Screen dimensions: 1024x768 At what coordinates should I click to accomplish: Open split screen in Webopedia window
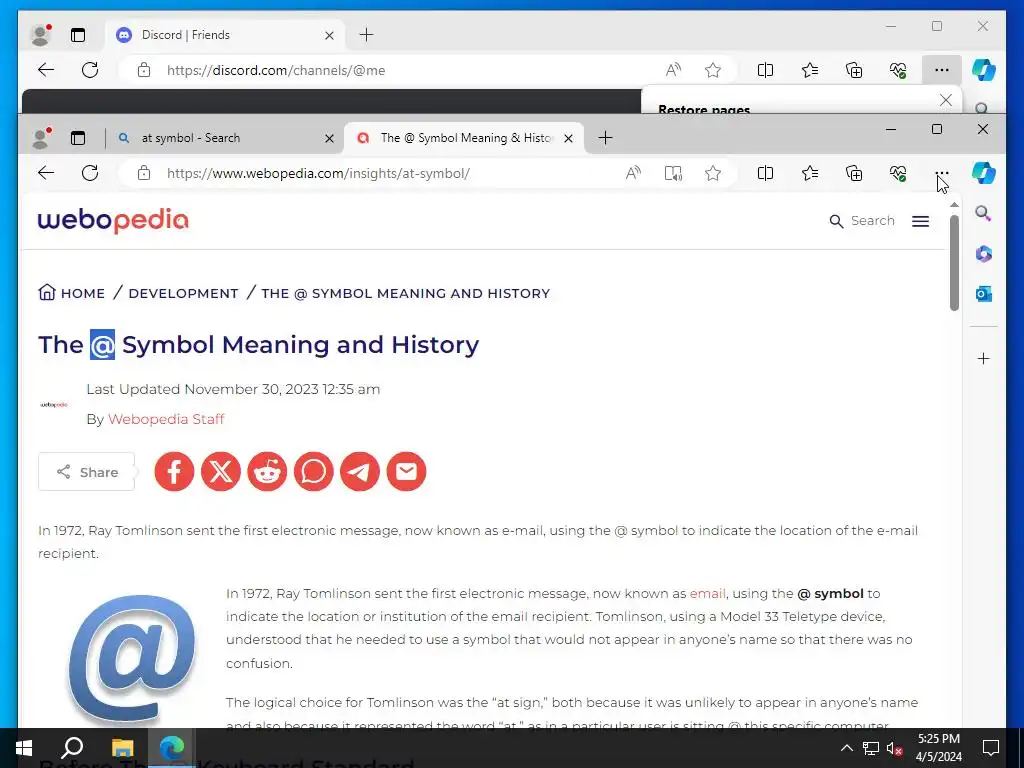click(x=765, y=173)
